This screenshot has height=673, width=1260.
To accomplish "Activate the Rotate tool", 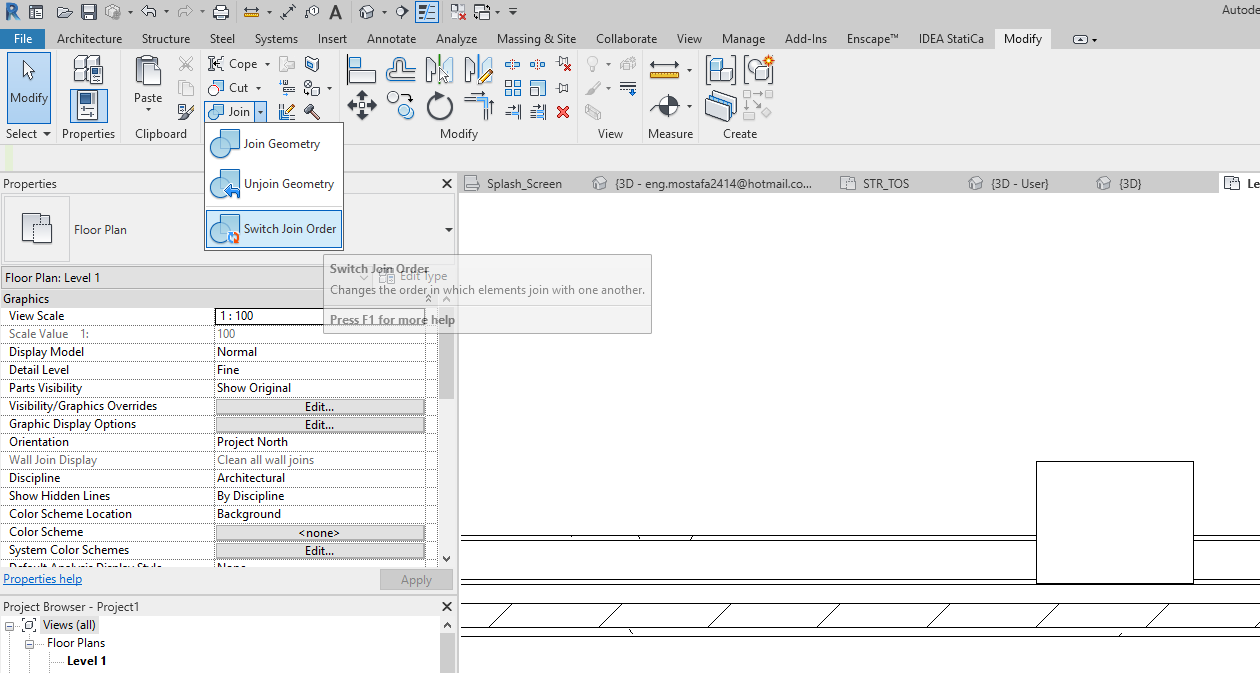I will (440, 105).
